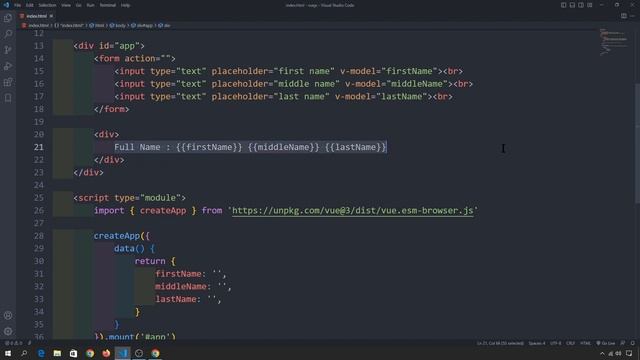640x360 pixels.
Task: Click the VS Code logo icon
Action: click(6, 5)
